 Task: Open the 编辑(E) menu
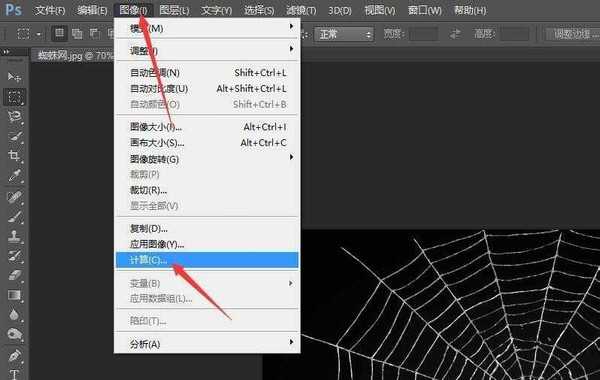(92, 10)
